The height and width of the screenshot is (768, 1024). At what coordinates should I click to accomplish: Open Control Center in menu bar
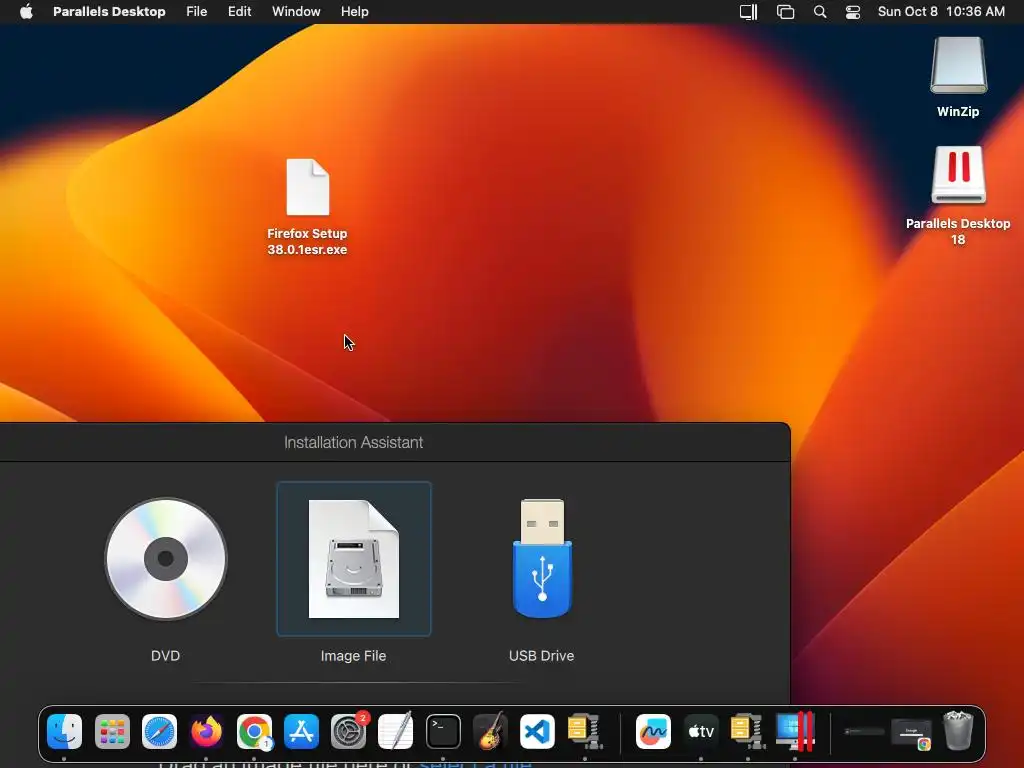(x=853, y=12)
